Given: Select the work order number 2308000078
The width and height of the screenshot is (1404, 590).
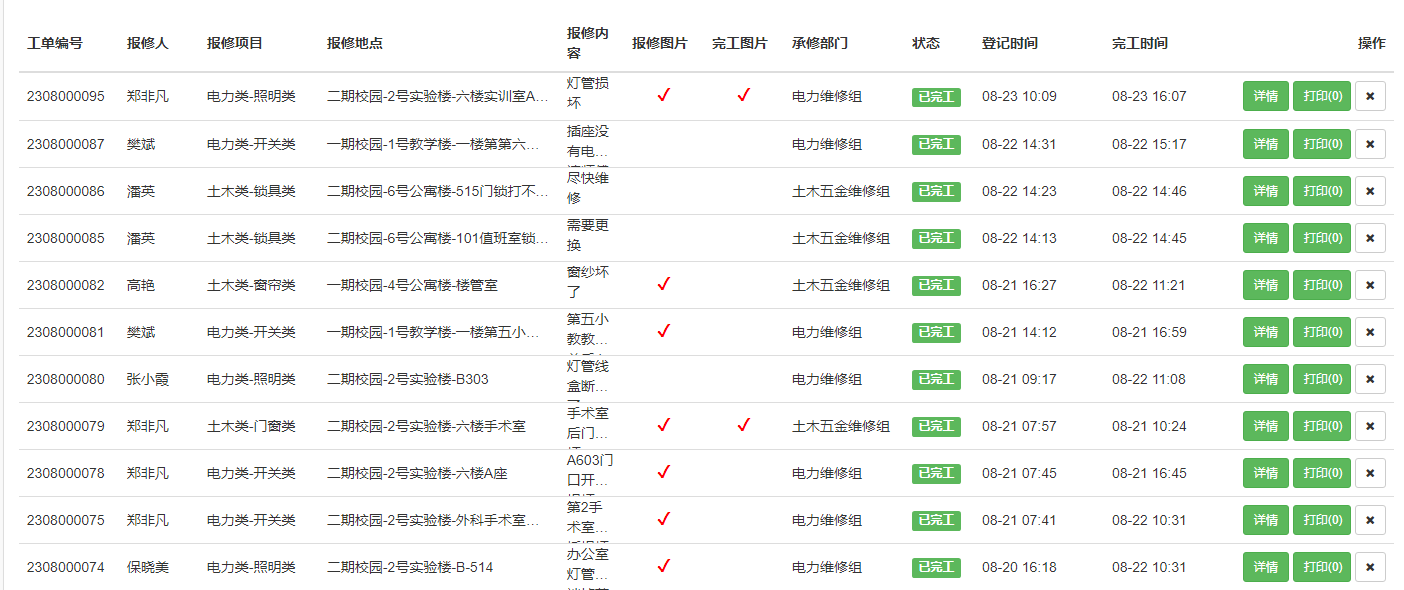Looking at the screenshot, I should pos(65,473).
